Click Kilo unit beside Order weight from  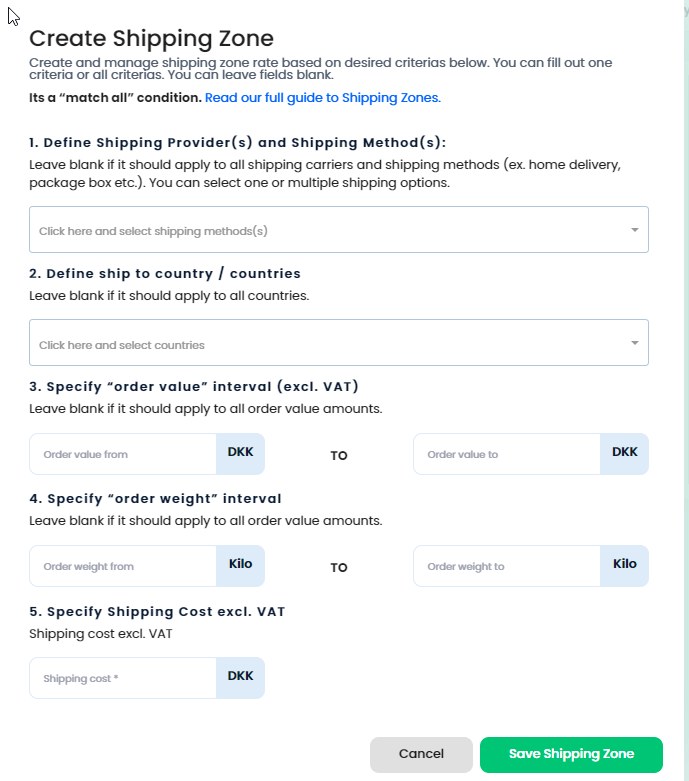tap(240, 565)
